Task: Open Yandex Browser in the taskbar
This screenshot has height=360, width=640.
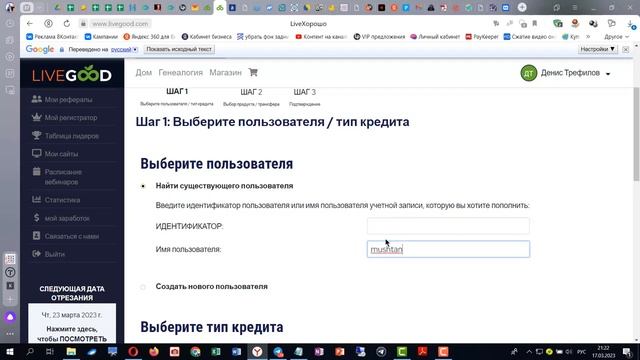Action: (257, 351)
